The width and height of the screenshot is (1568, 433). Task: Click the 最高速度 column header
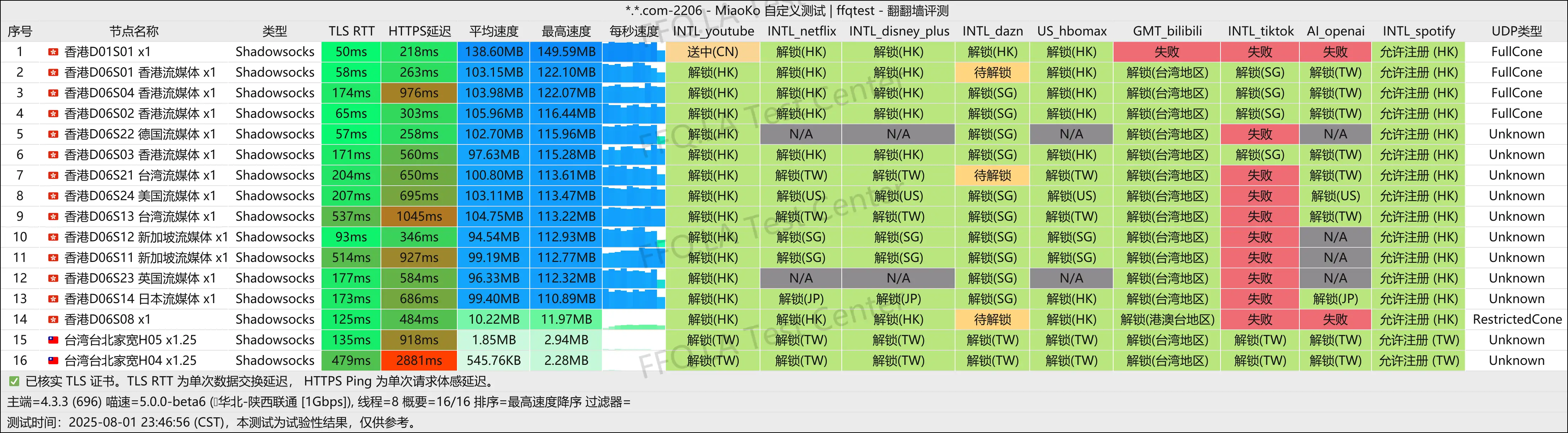566,31
